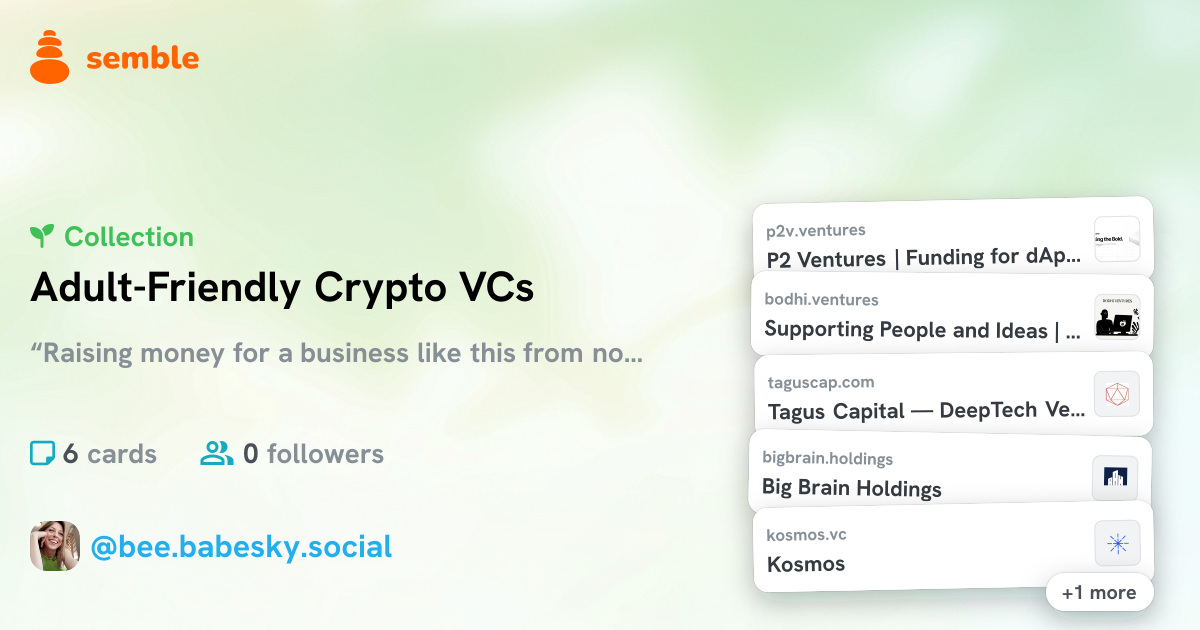Click the Semble stacked-stones logo icon
1200x630 pixels.
(50, 56)
